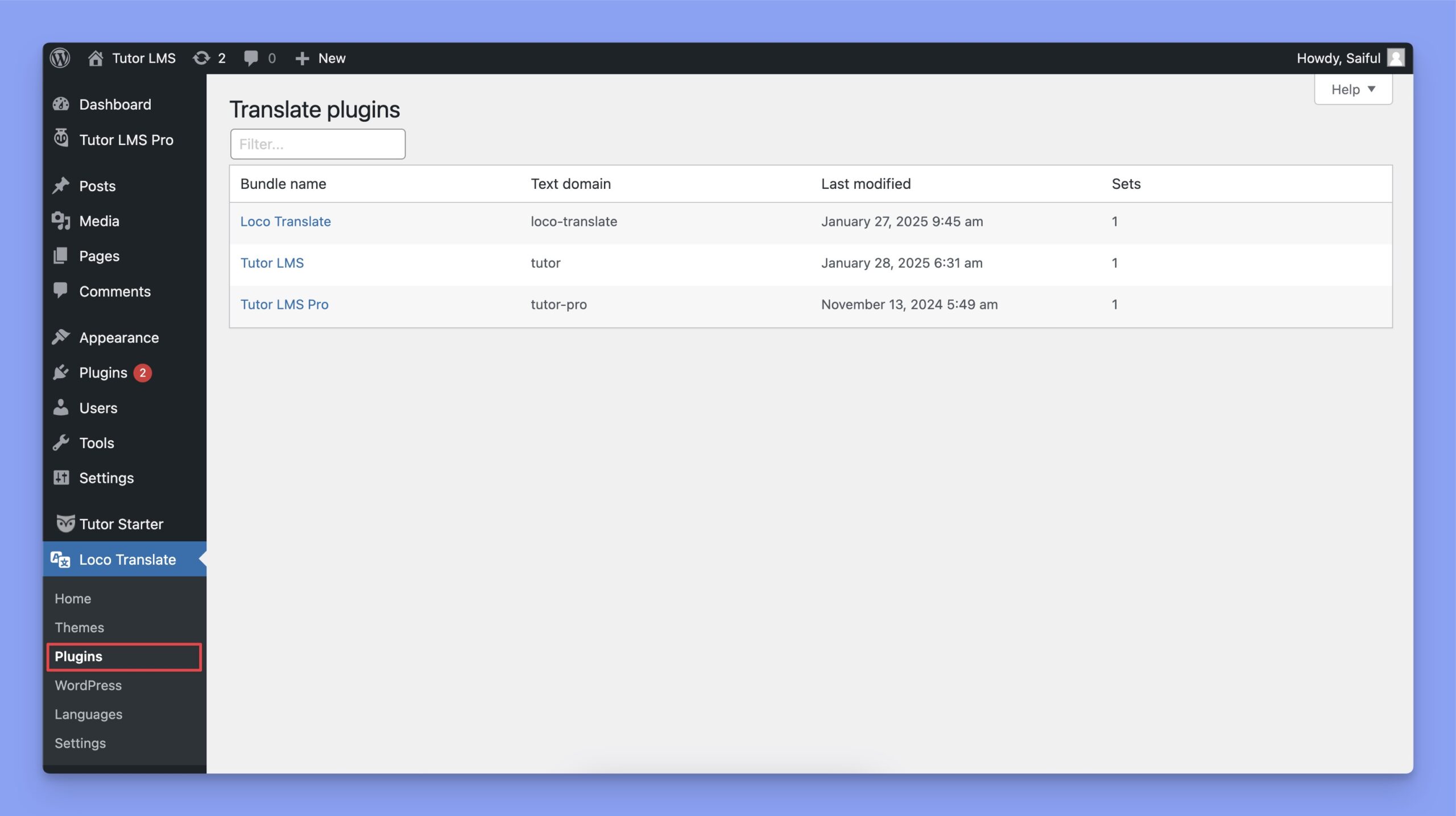
Task: Click "November 13, 2024 5:49 am" date
Action: 909,304
